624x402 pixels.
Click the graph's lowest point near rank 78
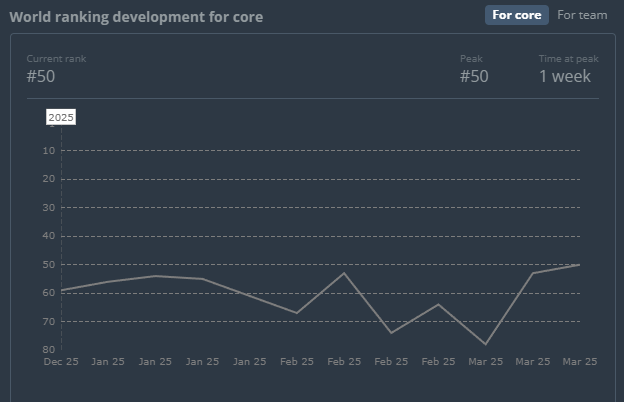pos(486,344)
